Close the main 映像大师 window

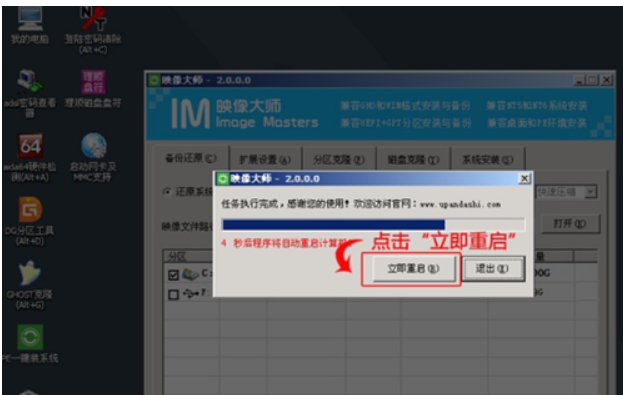tap(606, 81)
